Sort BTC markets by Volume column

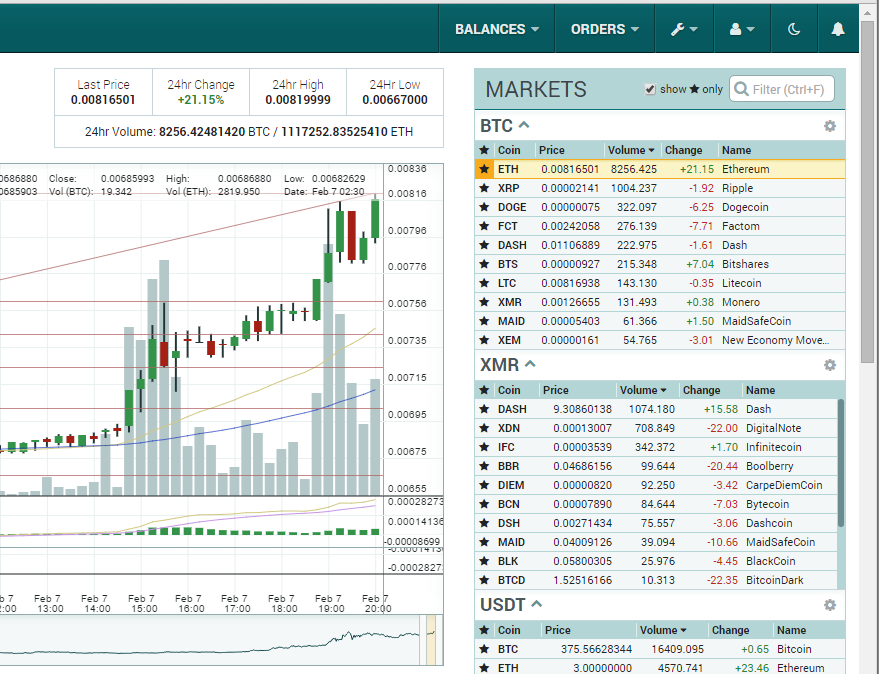tap(631, 150)
